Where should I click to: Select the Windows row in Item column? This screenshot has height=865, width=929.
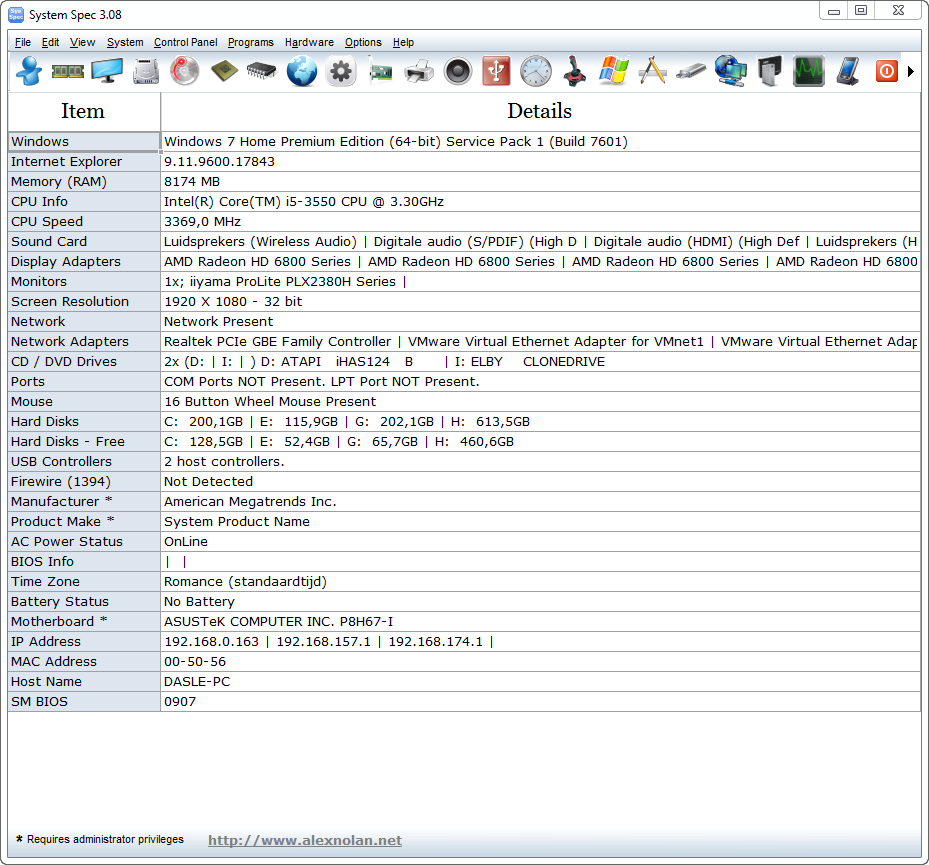click(83, 142)
